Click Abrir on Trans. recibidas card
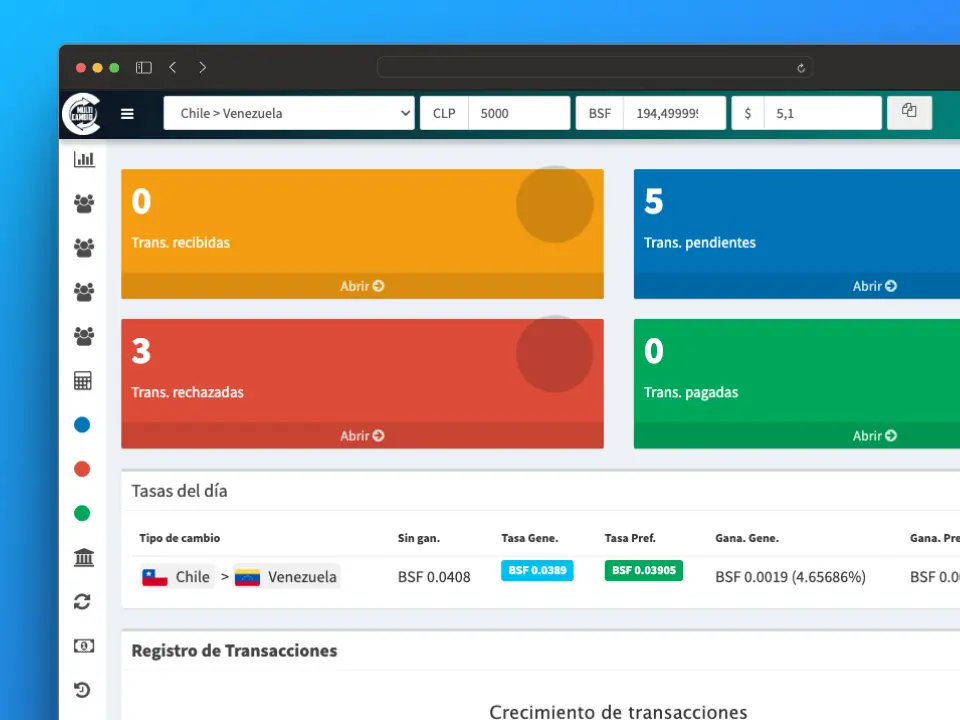The image size is (960, 720). pos(361,286)
